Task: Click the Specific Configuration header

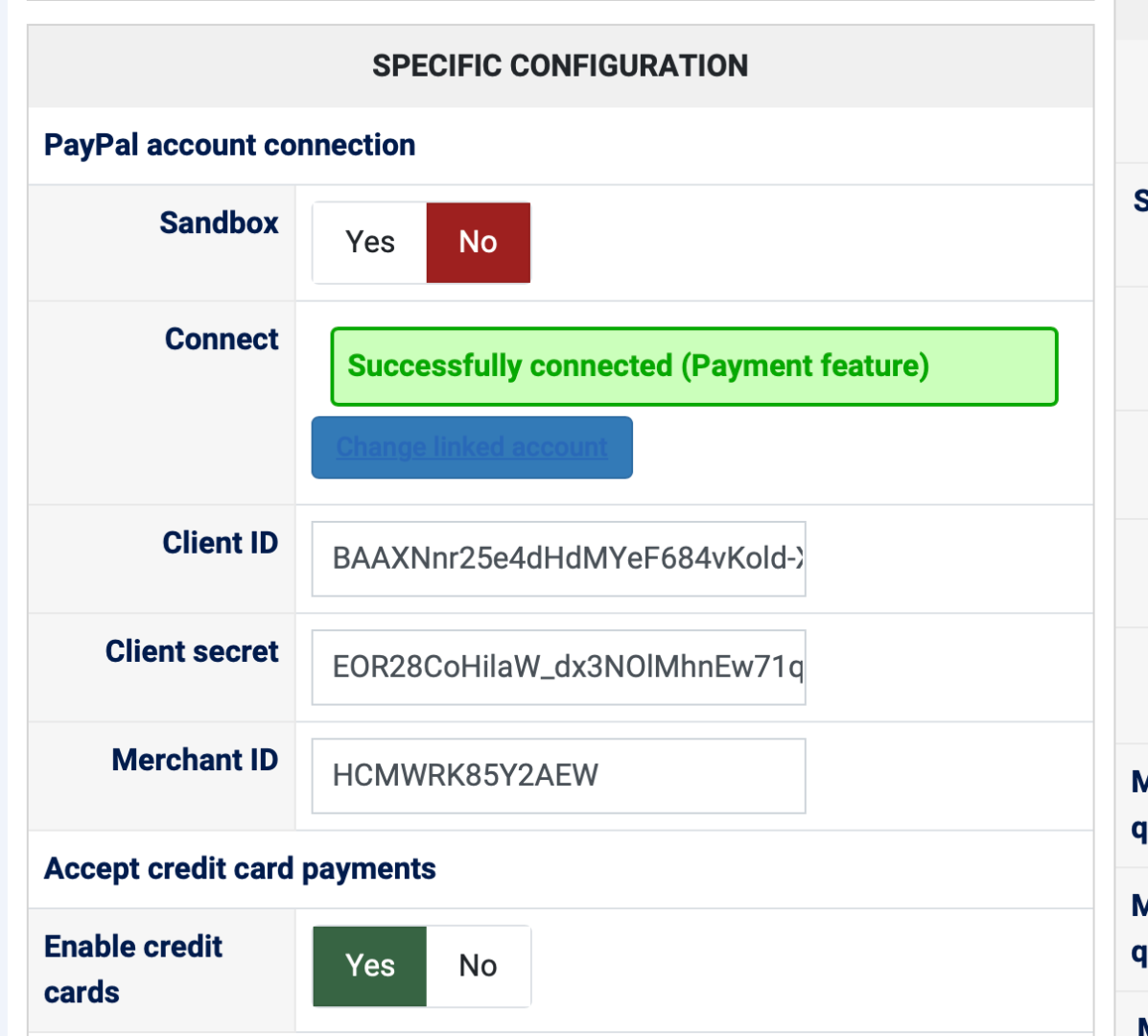Action: click(560, 66)
